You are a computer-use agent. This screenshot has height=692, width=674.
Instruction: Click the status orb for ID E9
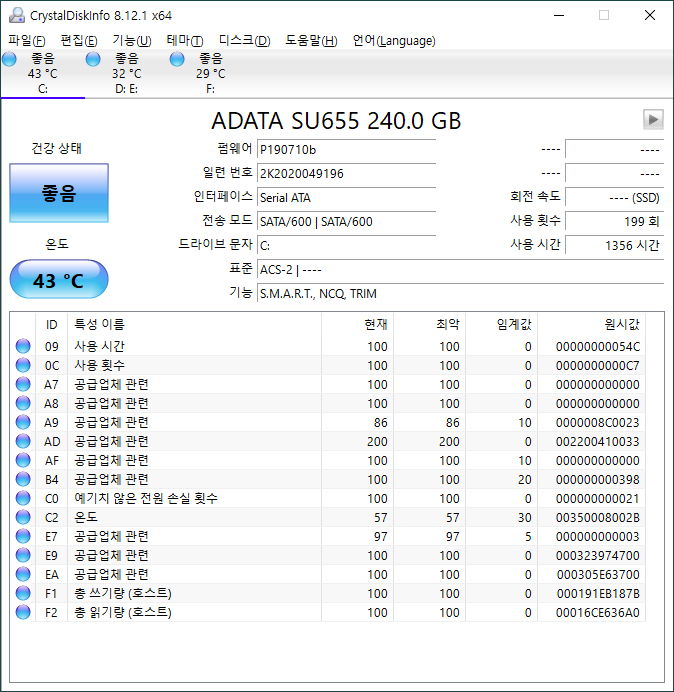click(23, 555)
